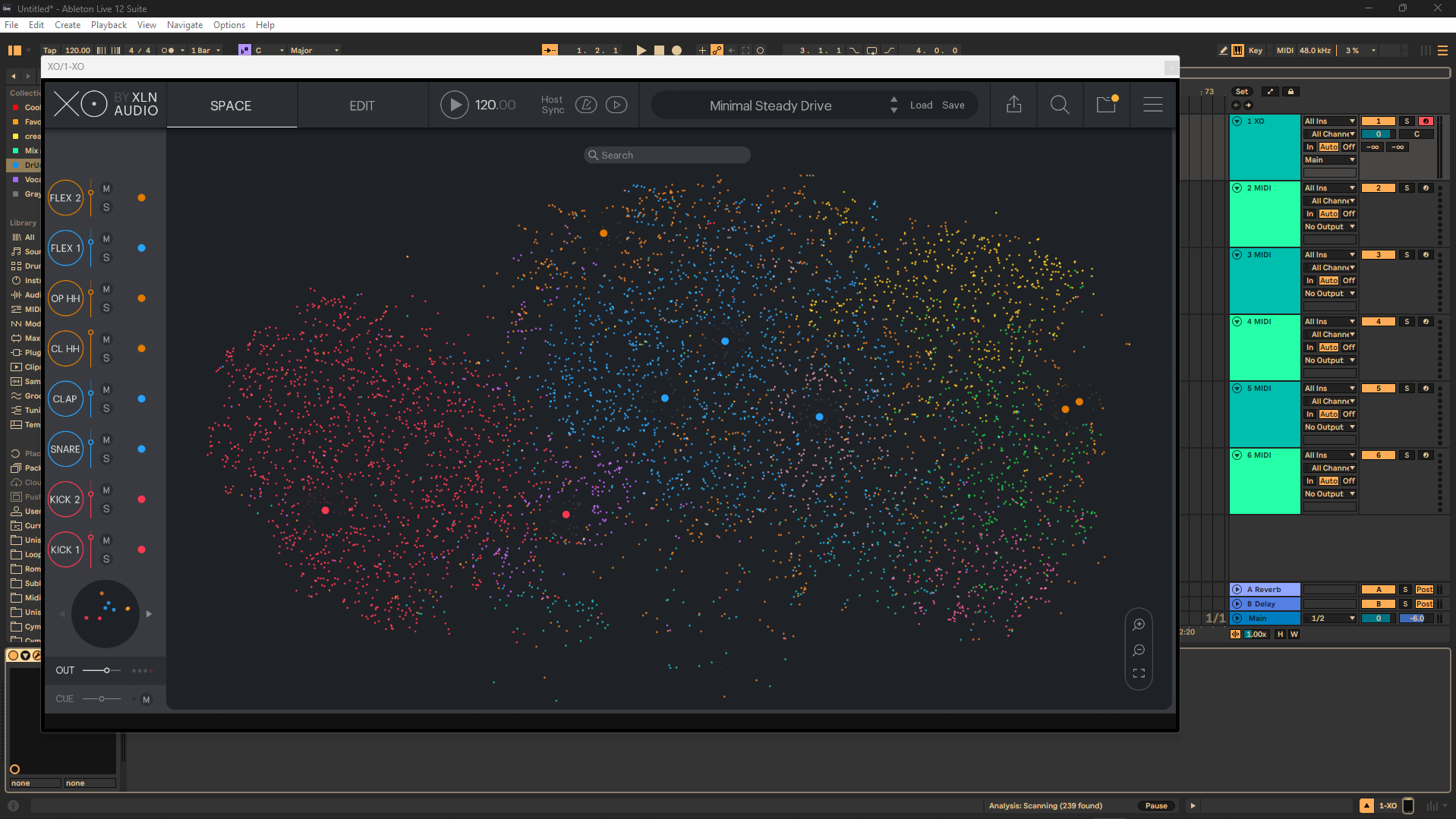
Task: Open the XO hamburger menu
Action: [x=1153, y=105]
